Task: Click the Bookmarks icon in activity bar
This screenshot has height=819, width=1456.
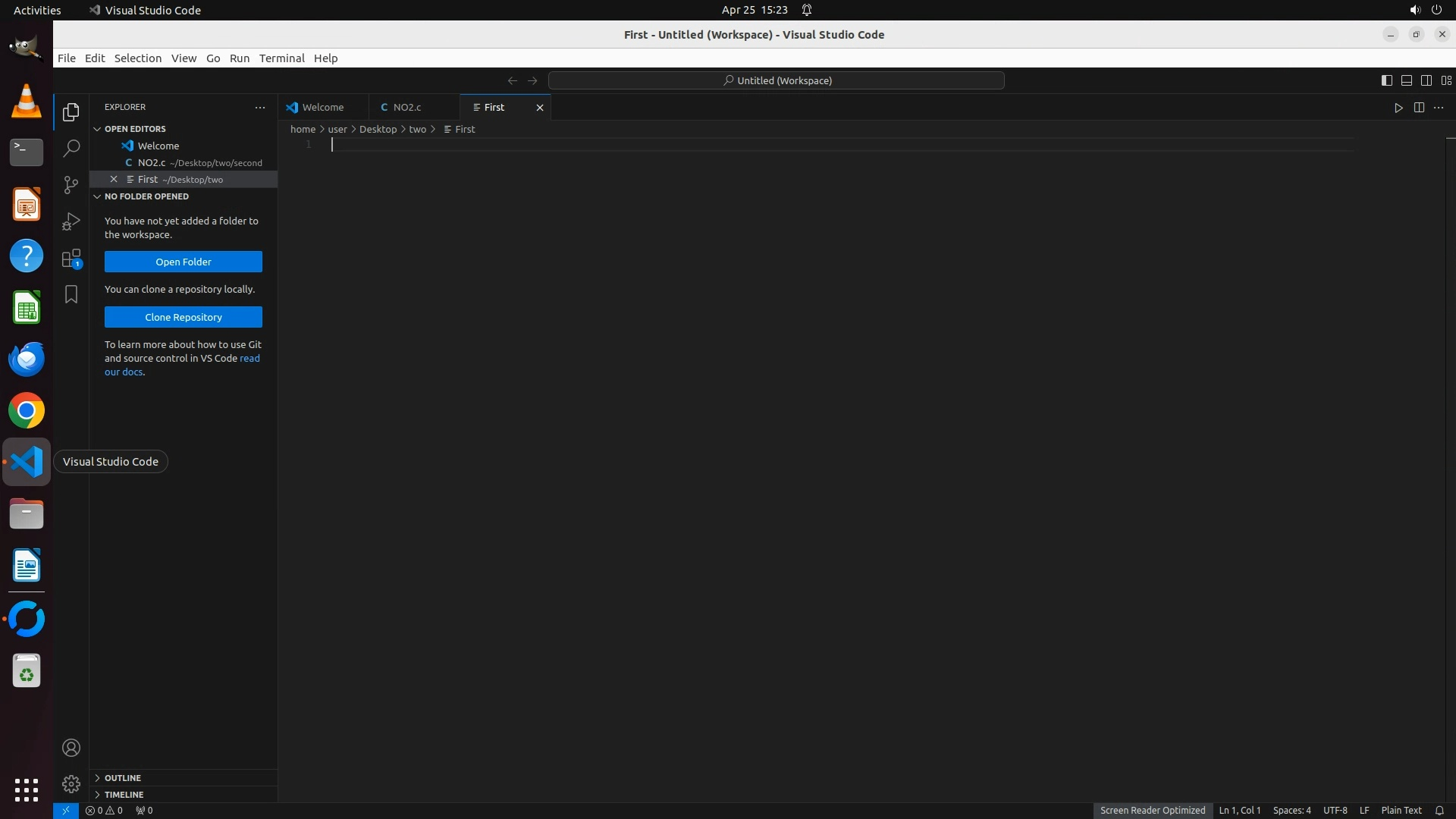Action: pos(71,294)
